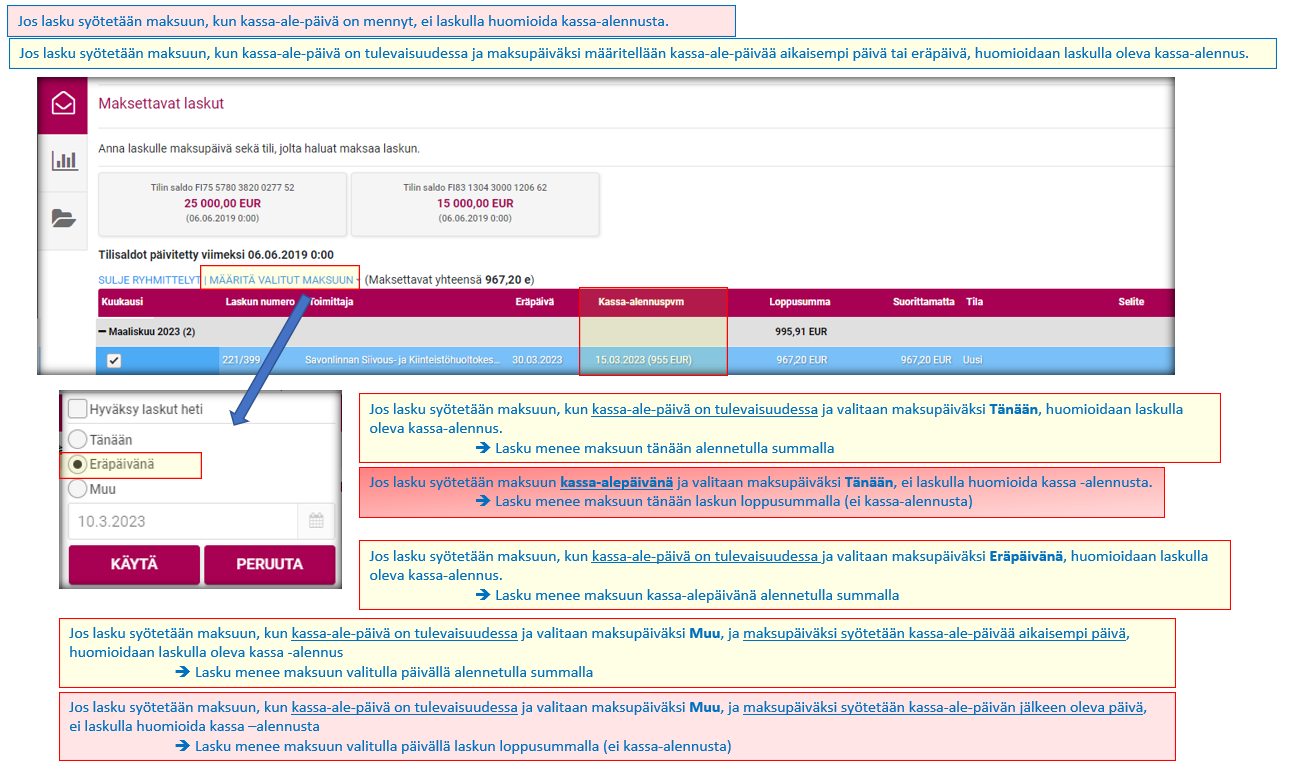Open the folder archive icon in sidebar
This screenshot has width=1289, height=770.
pyautogui.click(x=64, y=218)
